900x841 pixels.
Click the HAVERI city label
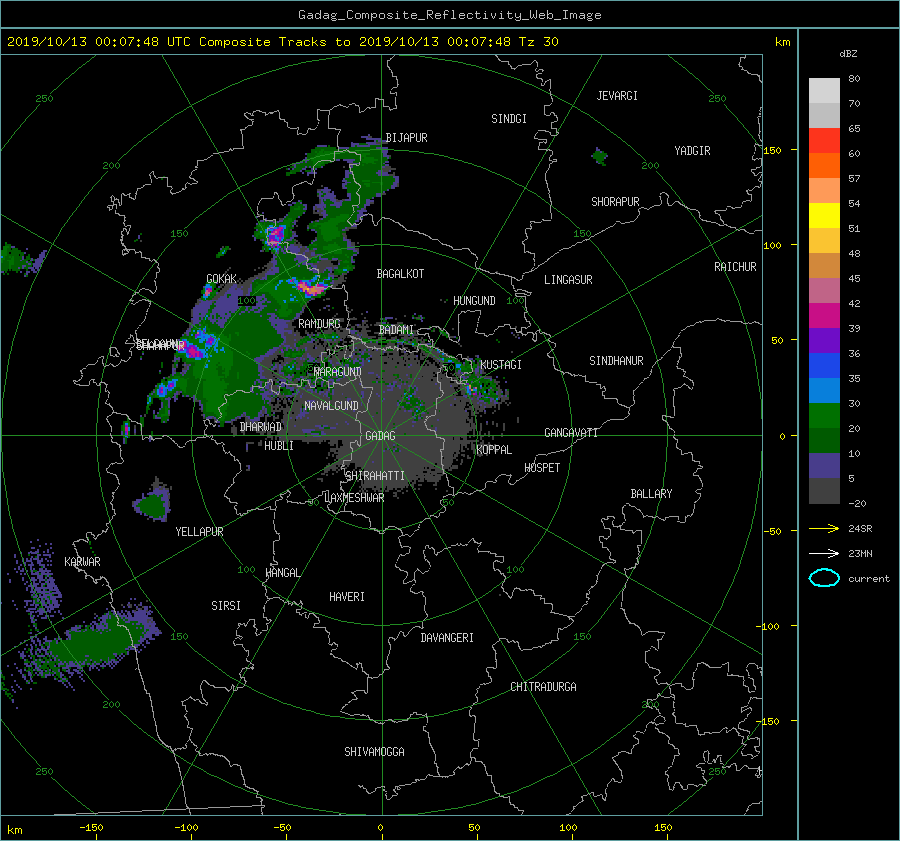[347, 597]
